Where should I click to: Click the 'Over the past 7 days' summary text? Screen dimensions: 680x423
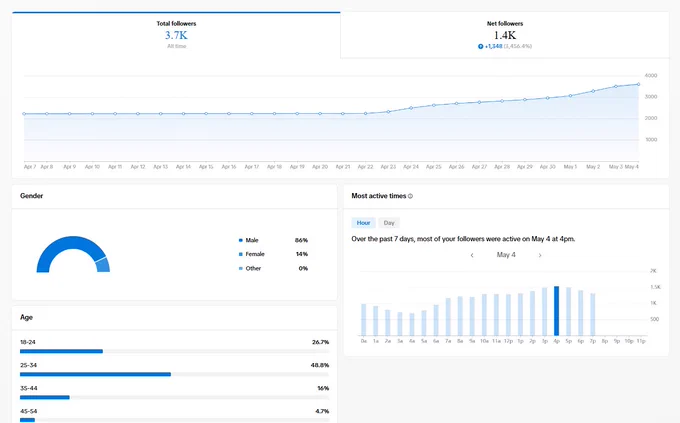(463, 239)
